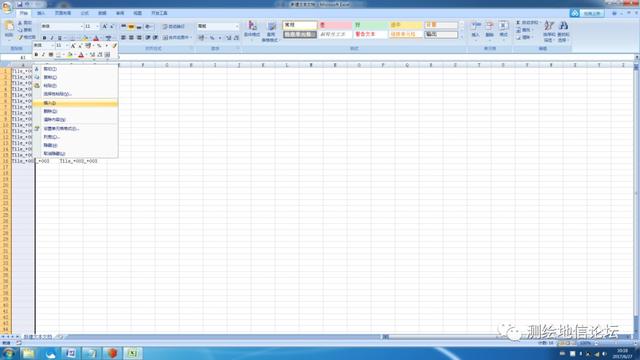
Task: Decrease decimal places in ribbon number group
Action: [x=236, y=38]
